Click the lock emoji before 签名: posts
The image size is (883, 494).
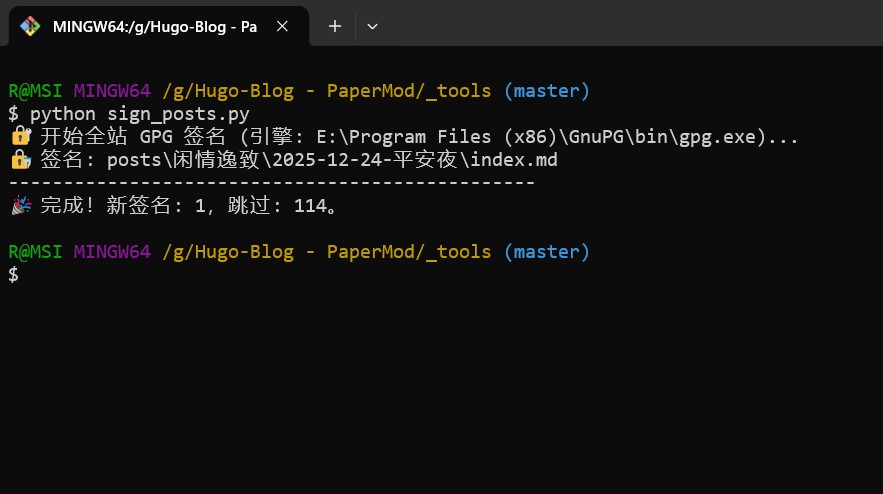click(20, 160)
